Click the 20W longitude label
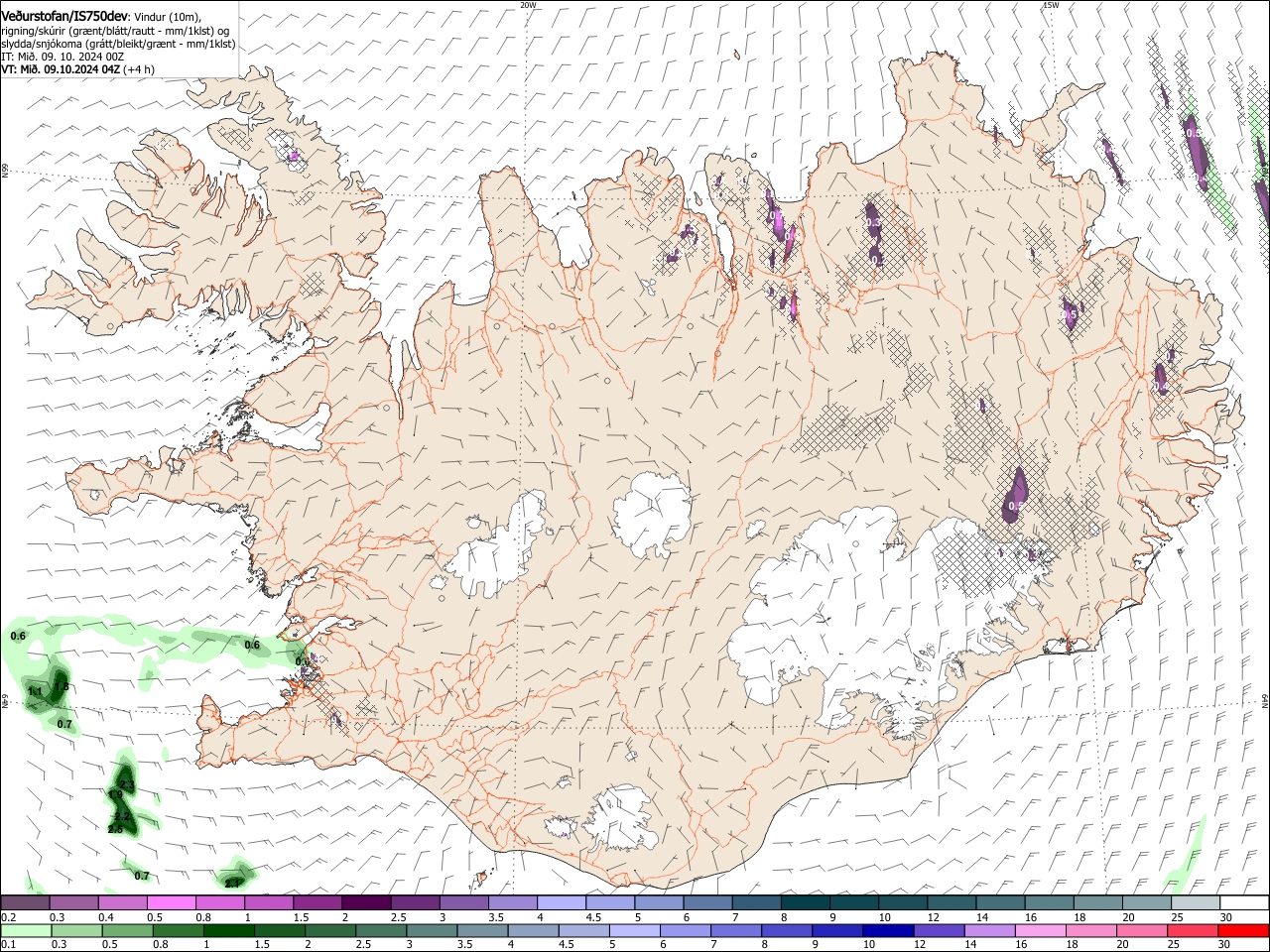The image size is (1270, 952). click(x=528, y=5)
